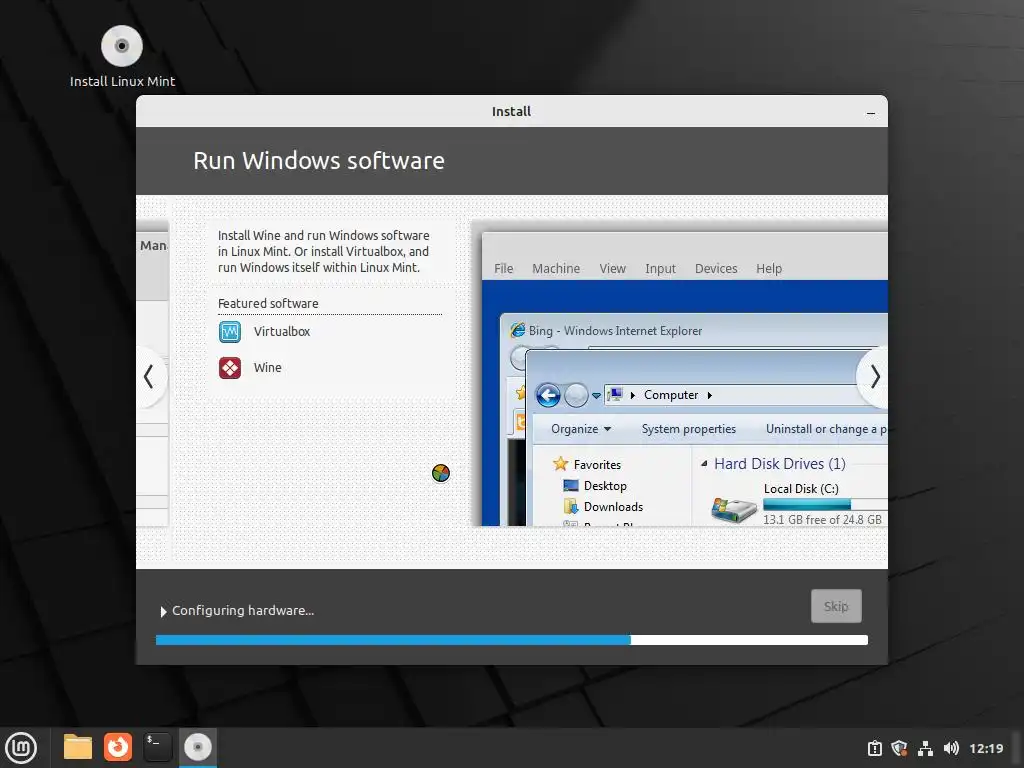The height and width of the screenshot is (768, 1024).
Task: Open the network connections tray icon
Action: pyautogui.click(x=925, y=748)
